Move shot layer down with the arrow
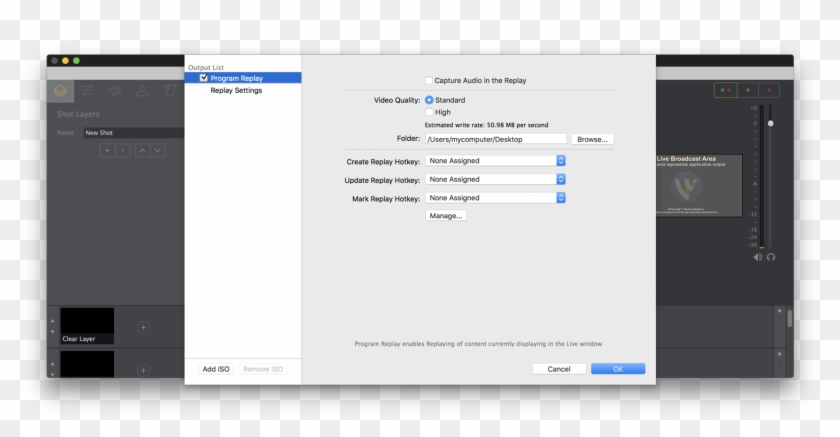Viewport: 840px width, 437px height. point(158,150)
